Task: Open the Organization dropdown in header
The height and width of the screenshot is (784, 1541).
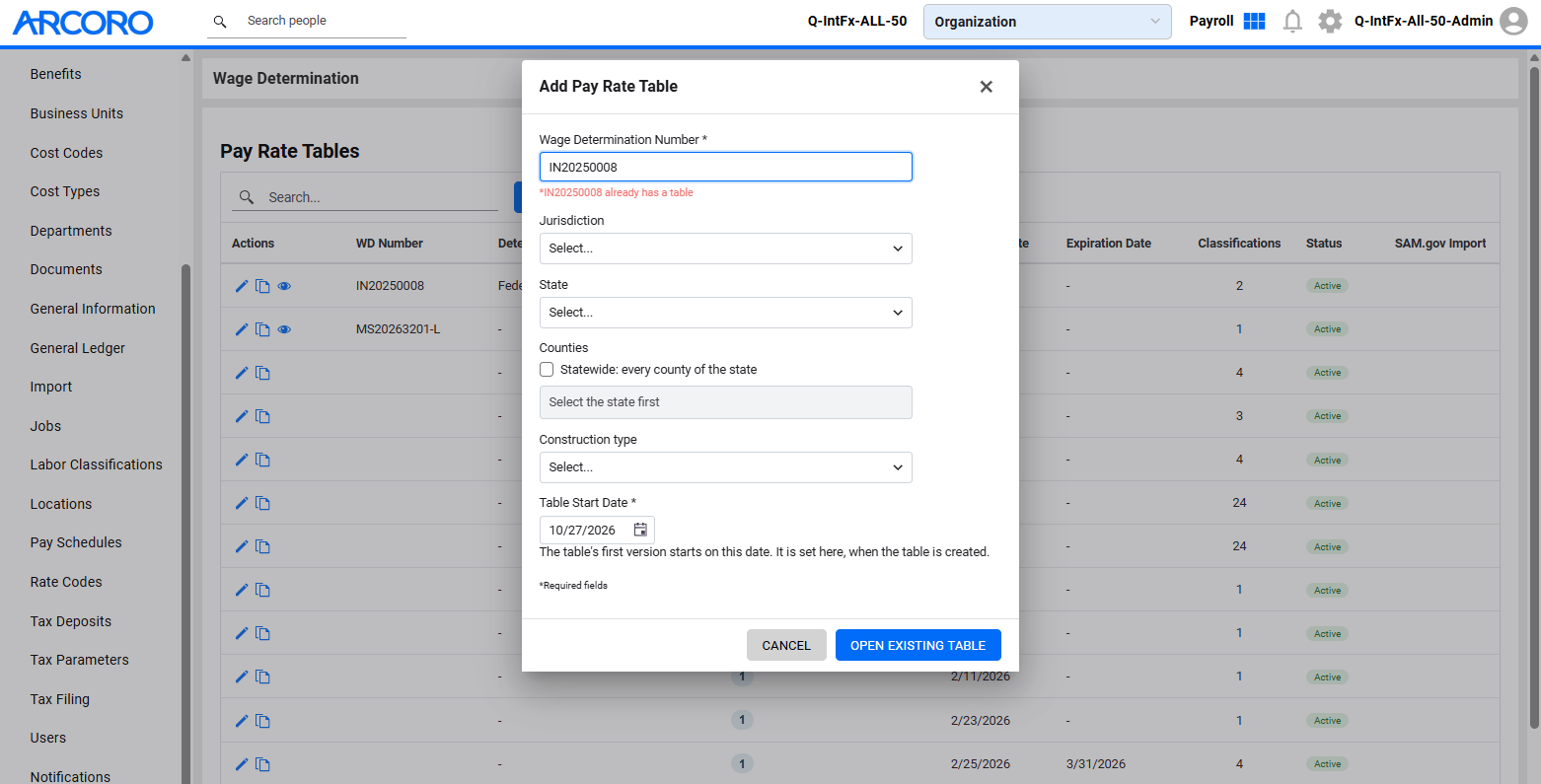Action: coord(1047,22)
